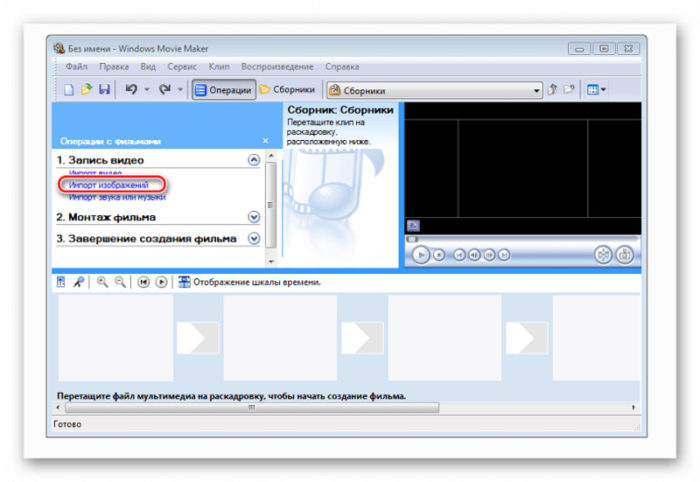Save project with the floppy disk icon
The height and width of the screenshot is (482, 700).
pos(104,90)
